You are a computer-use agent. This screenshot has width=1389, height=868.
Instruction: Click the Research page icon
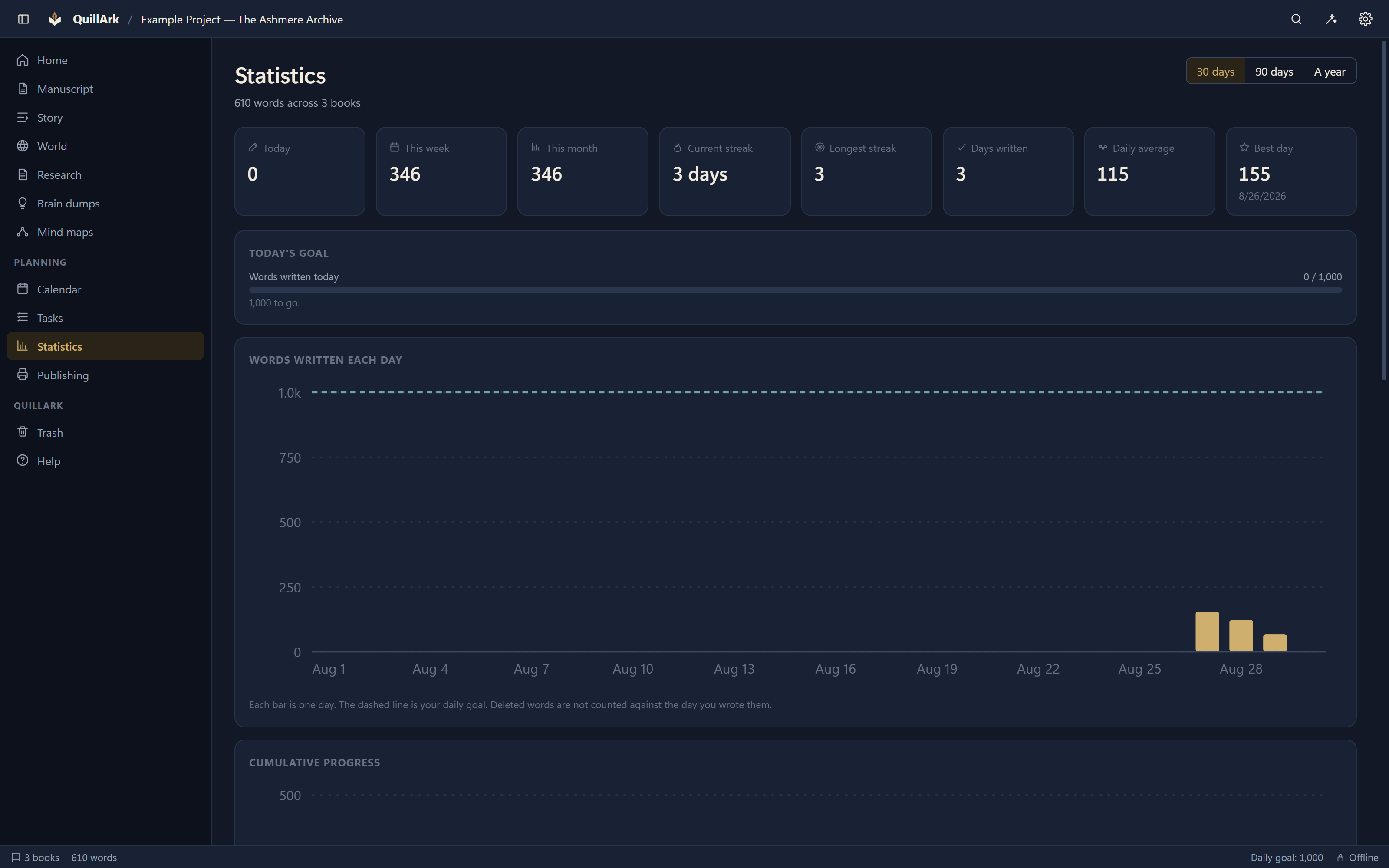point(23,174)
